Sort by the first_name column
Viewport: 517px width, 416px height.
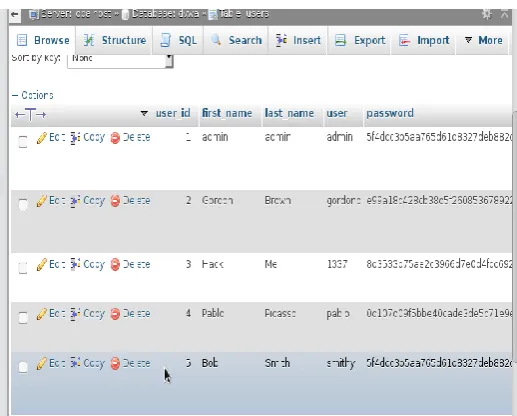point(227,113)
